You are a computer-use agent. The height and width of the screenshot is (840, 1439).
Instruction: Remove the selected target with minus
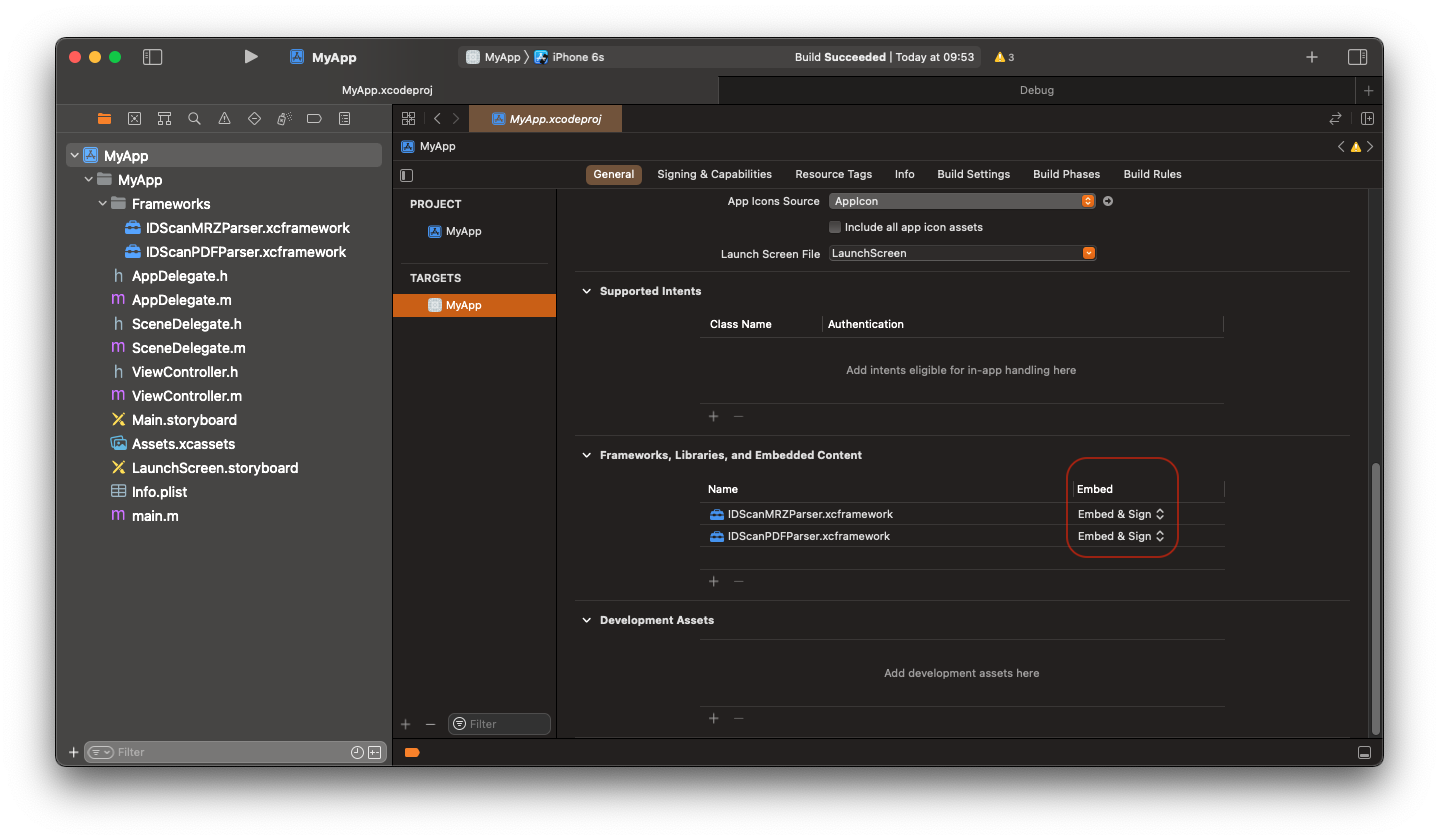(430, 724)
